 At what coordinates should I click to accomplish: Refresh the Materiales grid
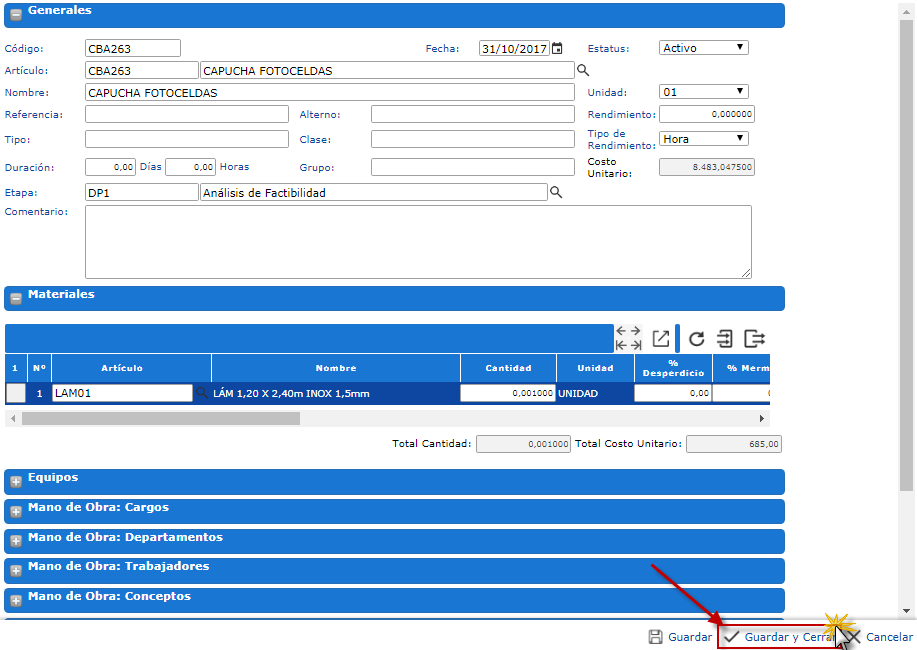point(697,338)
